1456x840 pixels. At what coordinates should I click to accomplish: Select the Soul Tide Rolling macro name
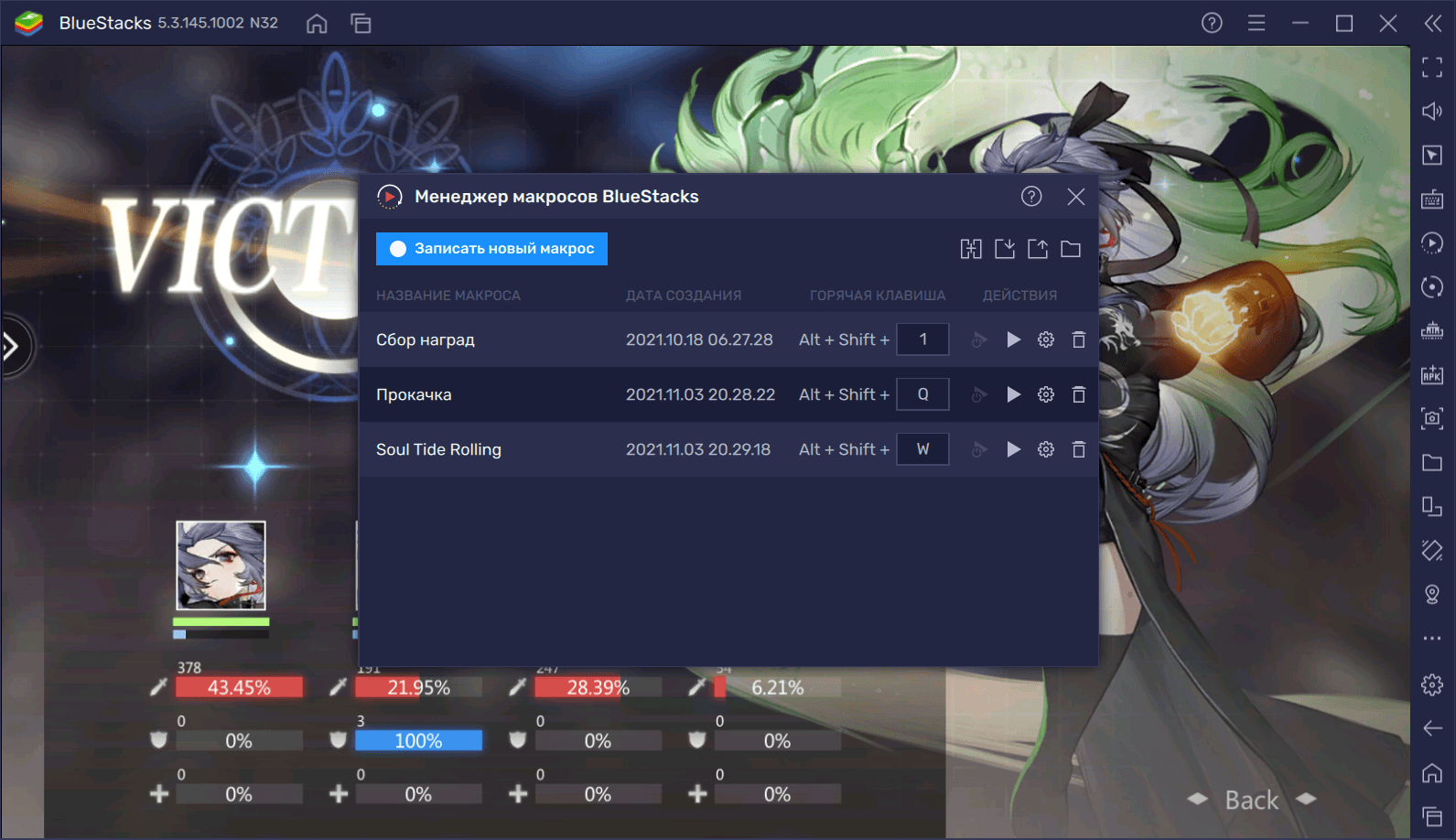point(438,449)
